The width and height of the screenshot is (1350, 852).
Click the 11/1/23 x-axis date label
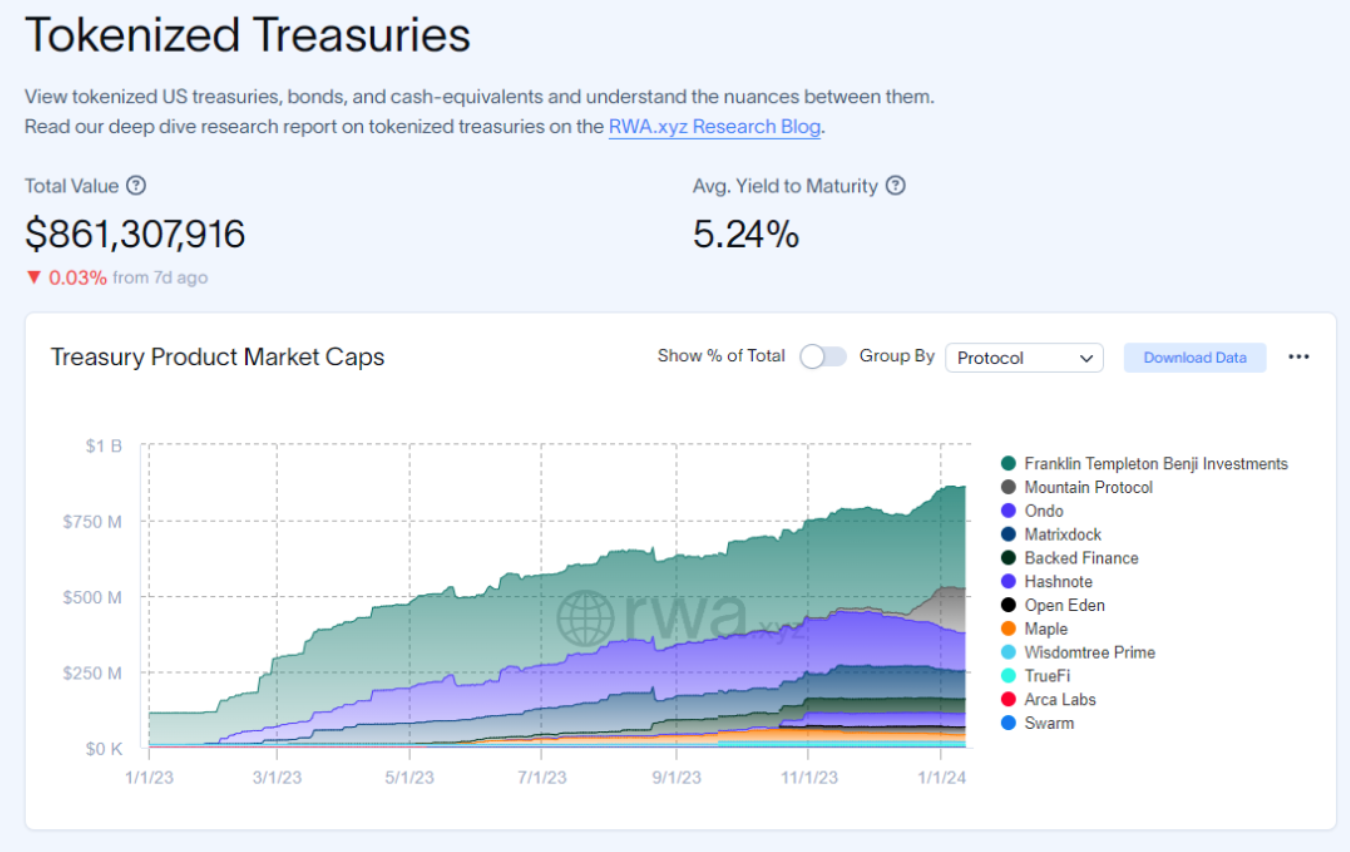pyautogui.click(x=808, y=777)
